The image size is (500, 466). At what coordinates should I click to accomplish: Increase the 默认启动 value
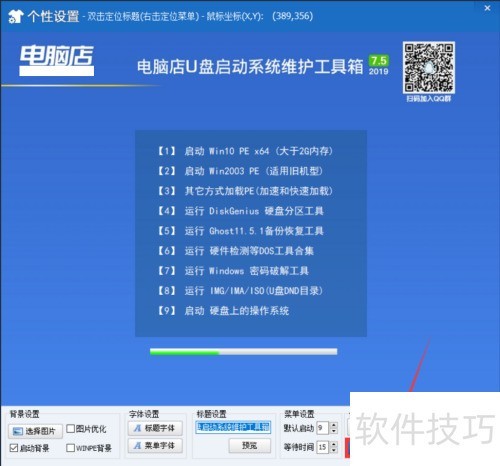334,425
